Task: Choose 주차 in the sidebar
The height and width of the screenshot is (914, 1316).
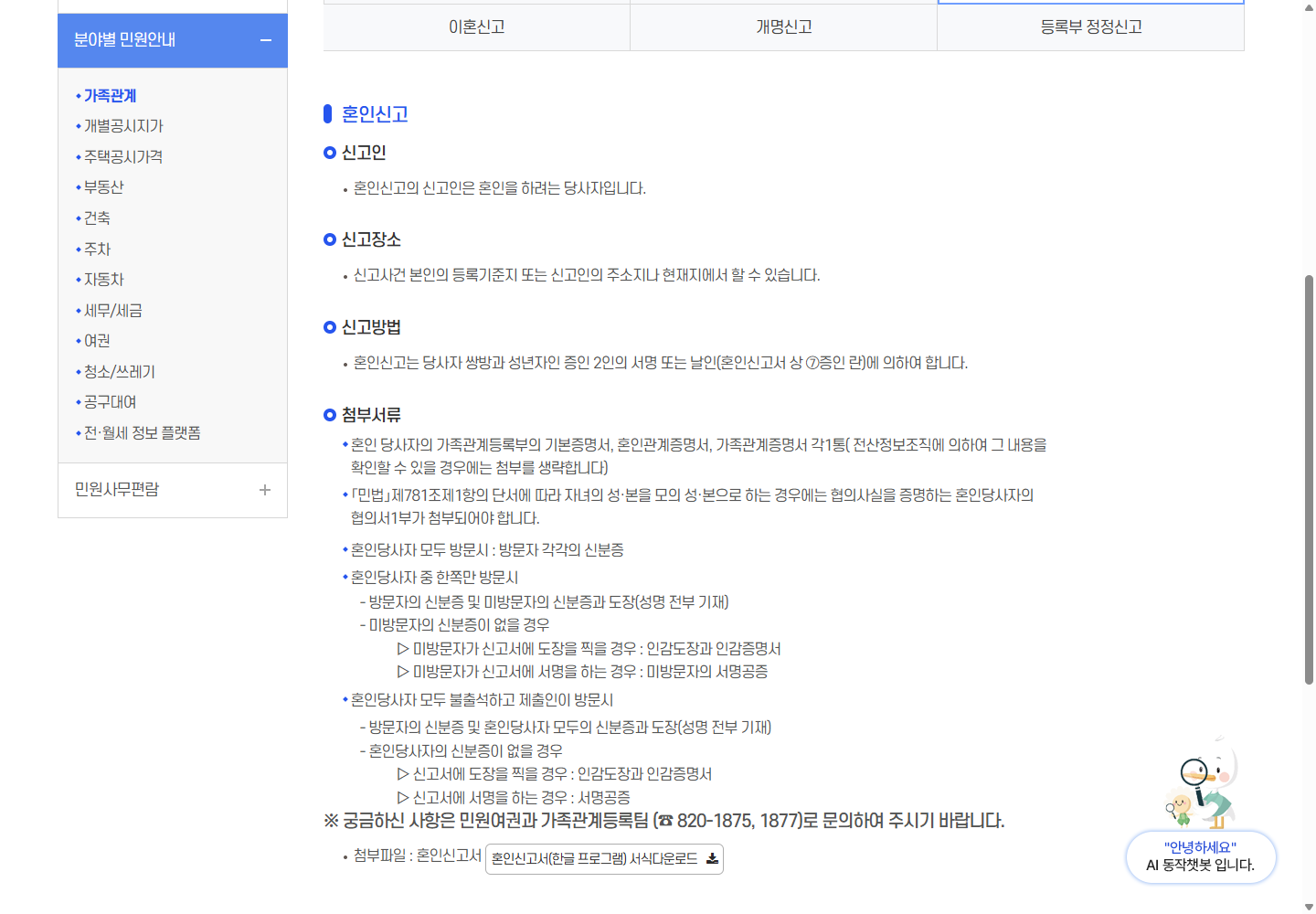Action: [97, 249]
